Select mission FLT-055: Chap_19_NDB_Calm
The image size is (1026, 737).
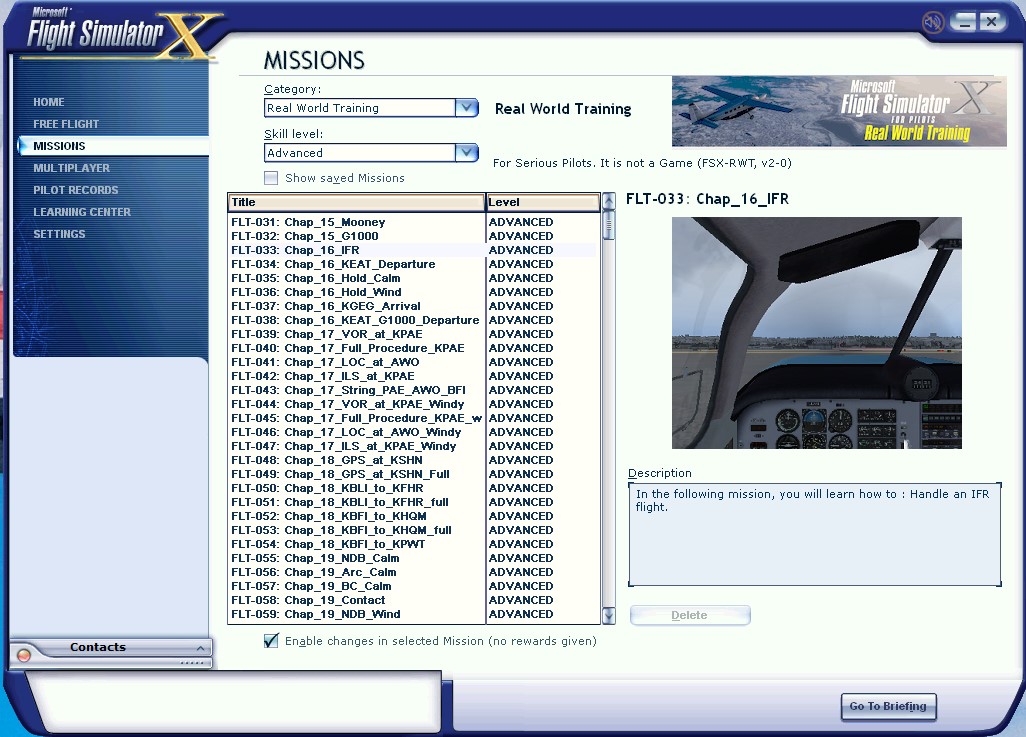[x=413, y=558]
